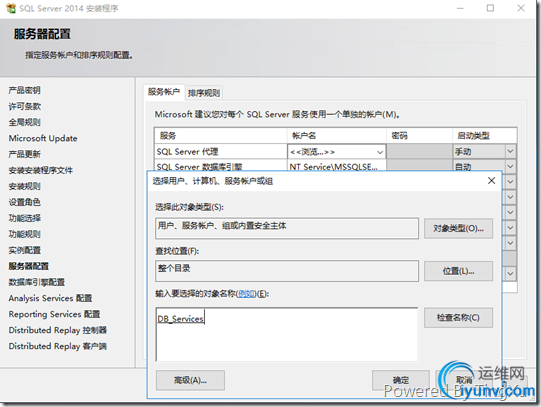Select 全局规则 in the setup steps
Image resolution: width=541 pixels, height=407 pixels.
pos(24,122)
